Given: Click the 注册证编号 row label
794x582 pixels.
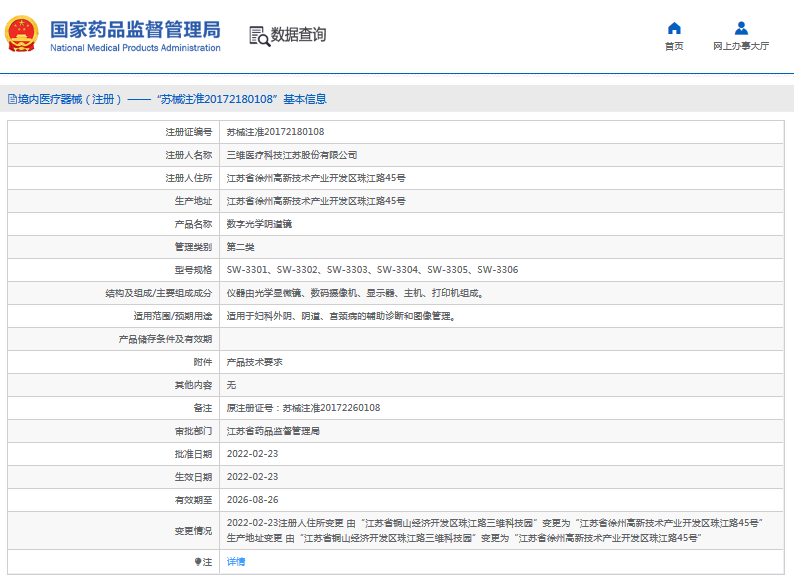Looking at the screenshot, I should pos(188,132).
